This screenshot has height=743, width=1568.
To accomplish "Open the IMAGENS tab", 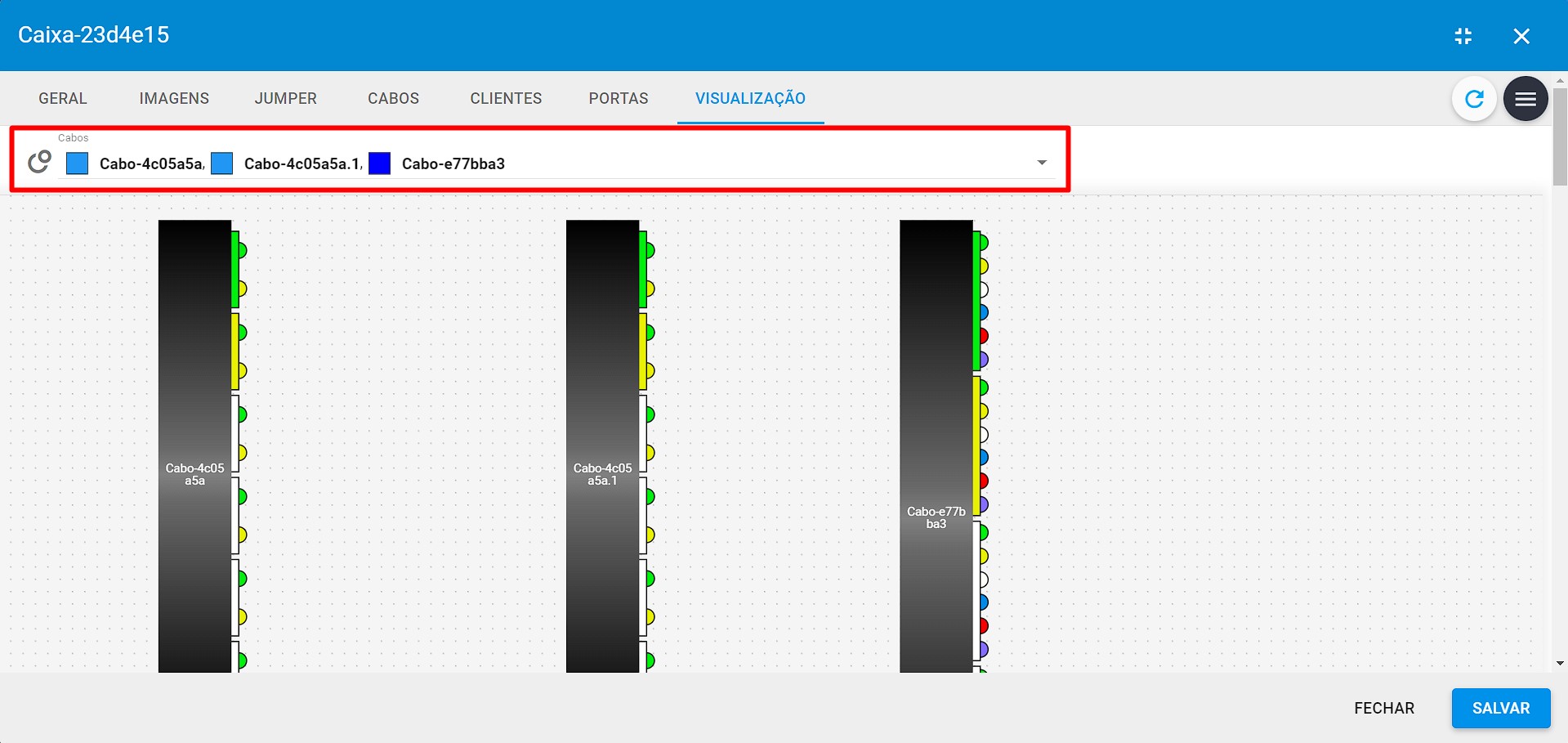I will point(174,98).
